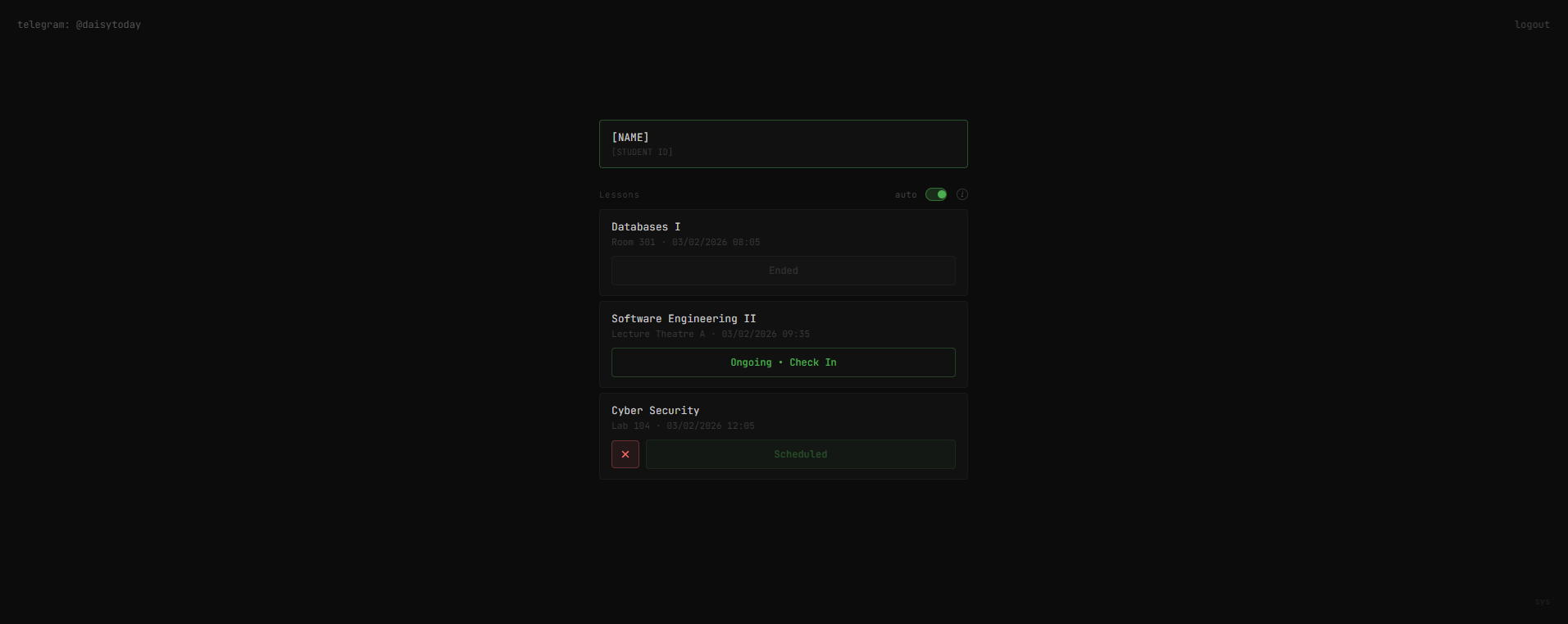Click the Scheduled button for Cyber Security
This screenshot has height=624, width=1568.
800,454
